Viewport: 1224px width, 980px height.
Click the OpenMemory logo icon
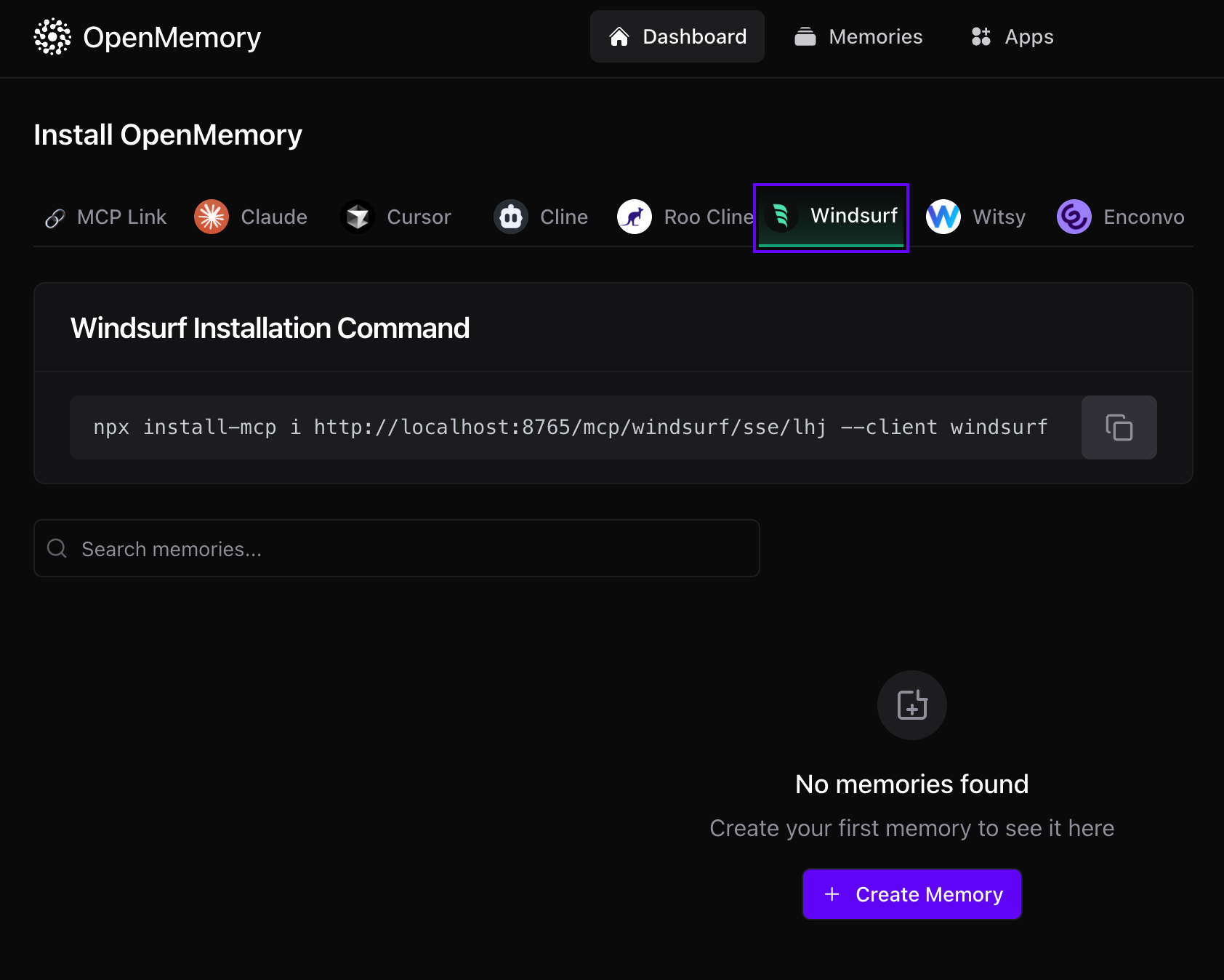(52, 36)
